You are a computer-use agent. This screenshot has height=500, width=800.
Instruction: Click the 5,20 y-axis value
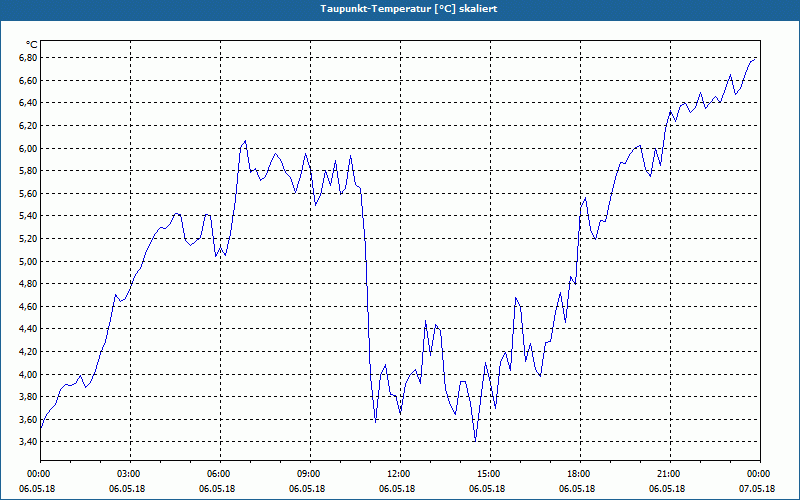pos(29,239)
